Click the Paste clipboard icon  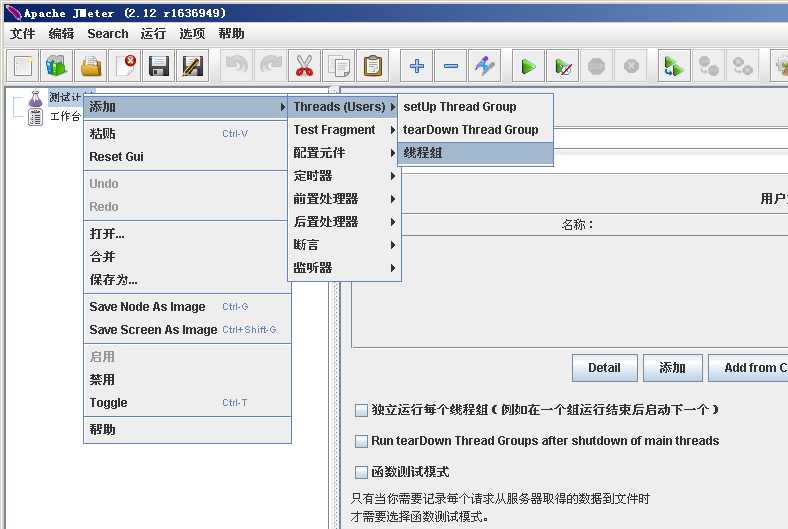click(372, 66)
